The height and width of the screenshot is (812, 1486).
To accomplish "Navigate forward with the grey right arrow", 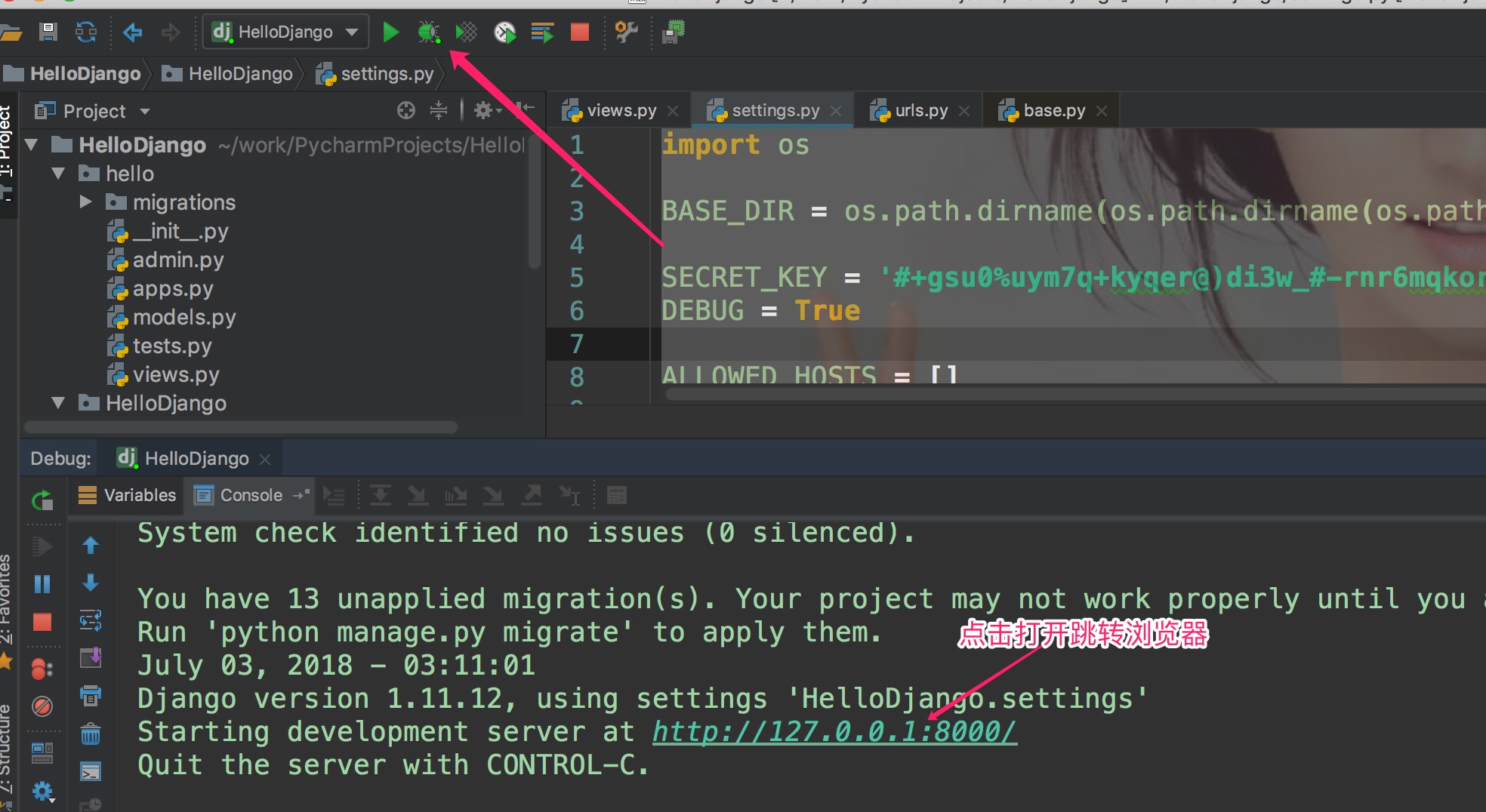I will tap(171, 32).
